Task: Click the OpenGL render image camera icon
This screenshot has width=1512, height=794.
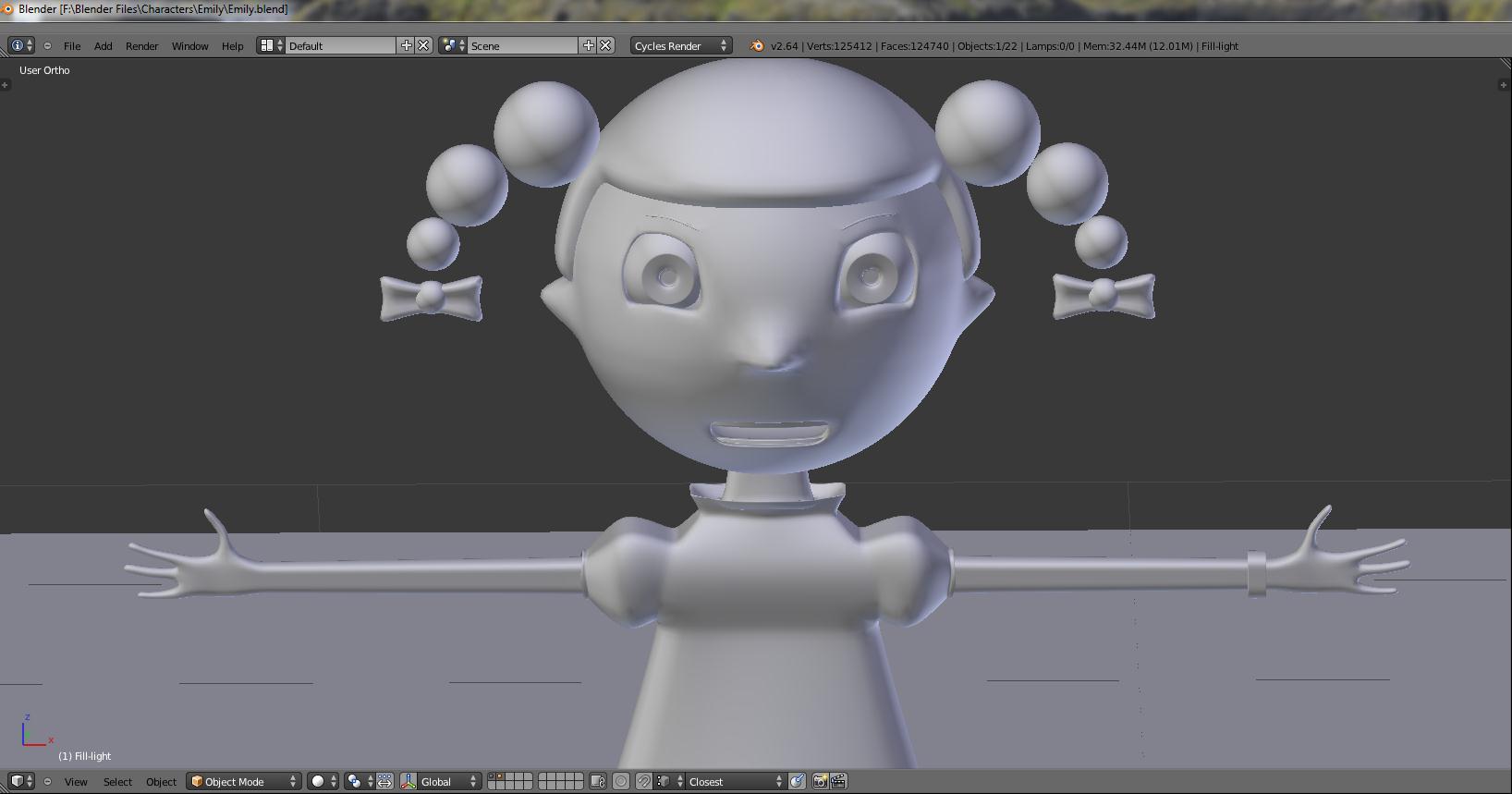Action: point(820,781)
